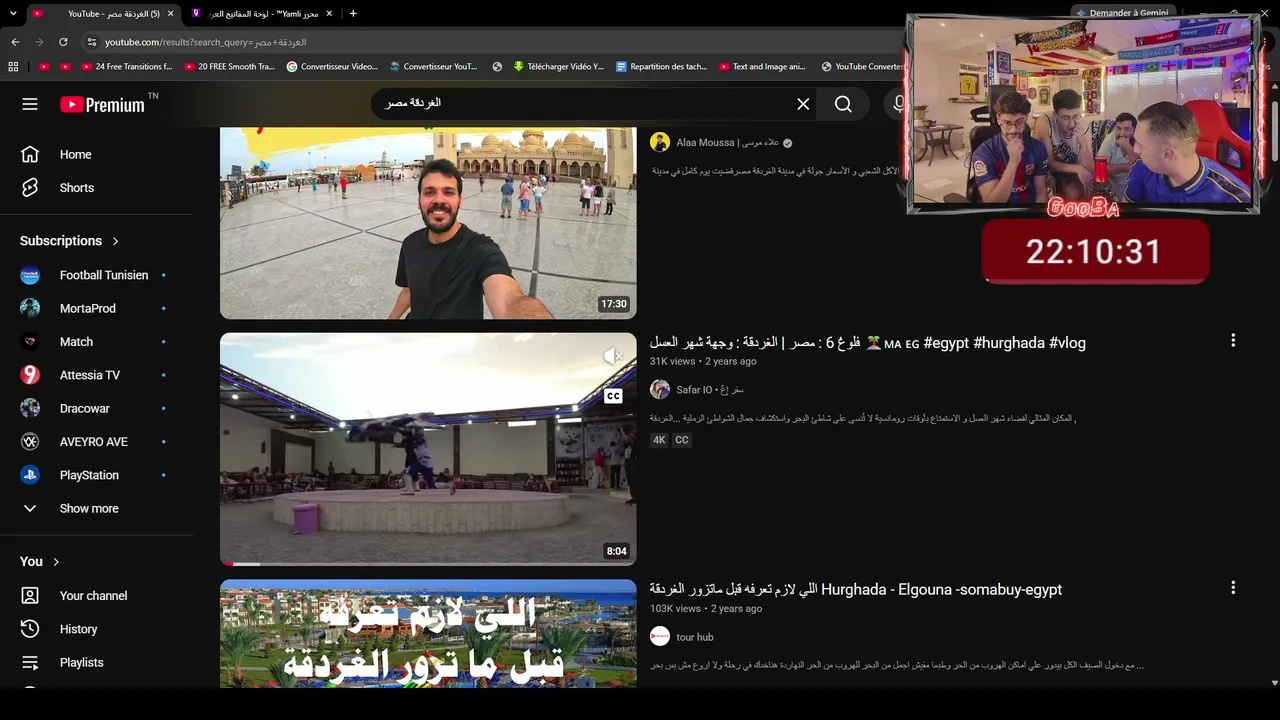Viewport: 1280px width, 720px height.
Task: Close the YouTube results tab
Action: (x=170, y=13)
